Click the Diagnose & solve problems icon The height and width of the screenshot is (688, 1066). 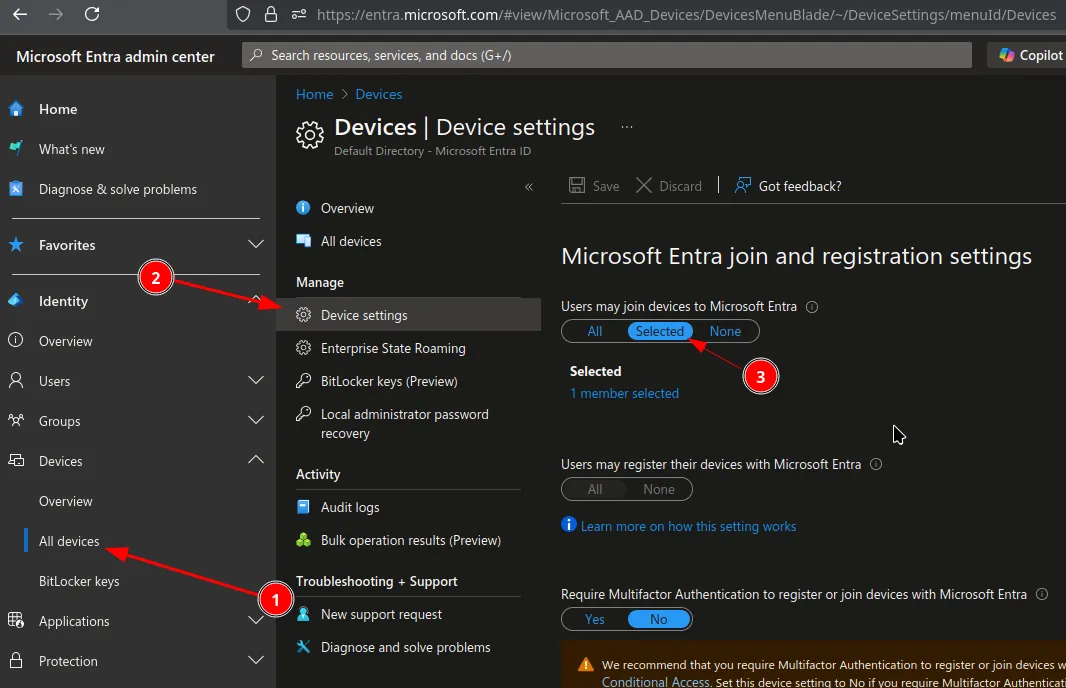16,189
